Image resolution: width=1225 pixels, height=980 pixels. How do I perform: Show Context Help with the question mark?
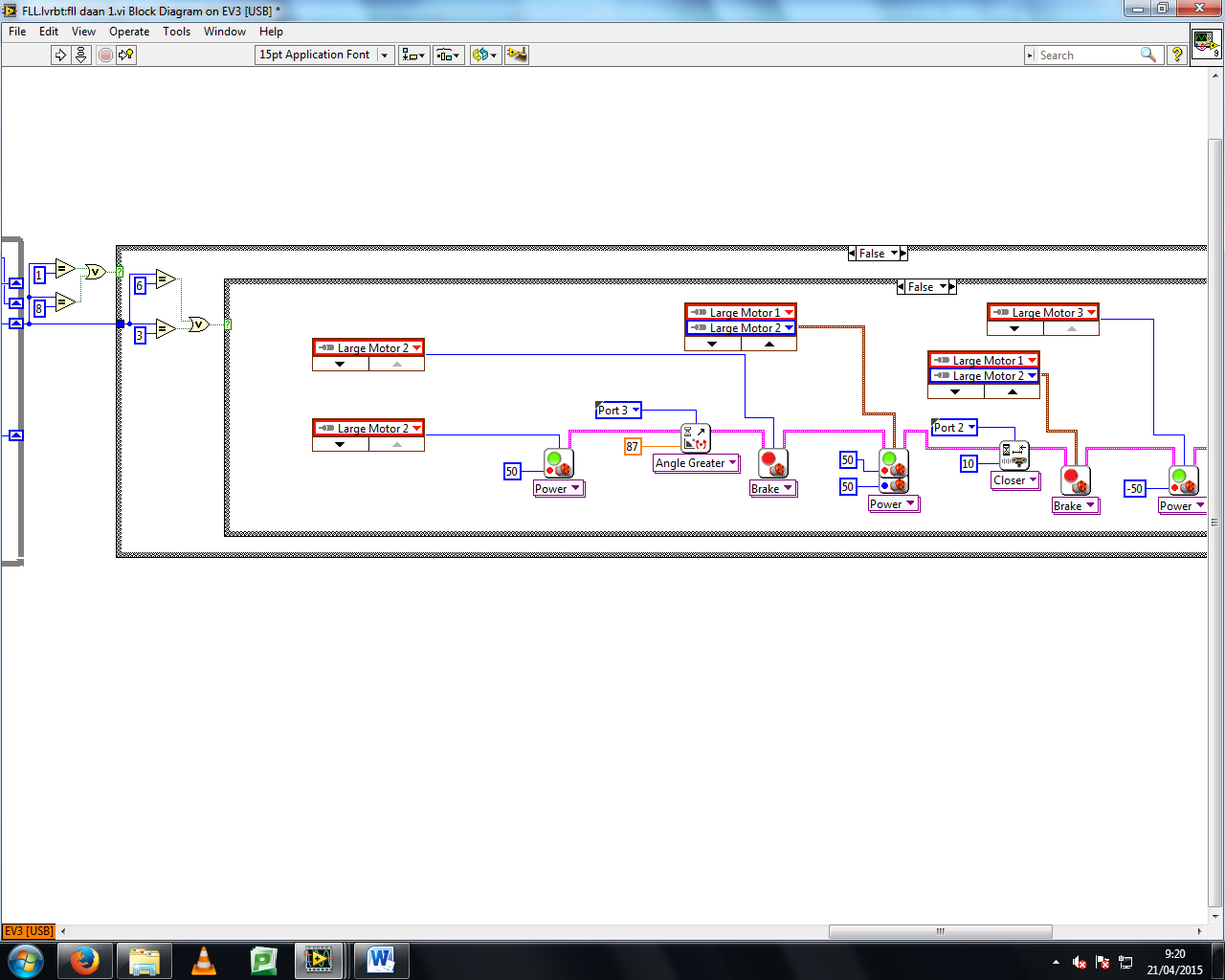(1176, 55)
